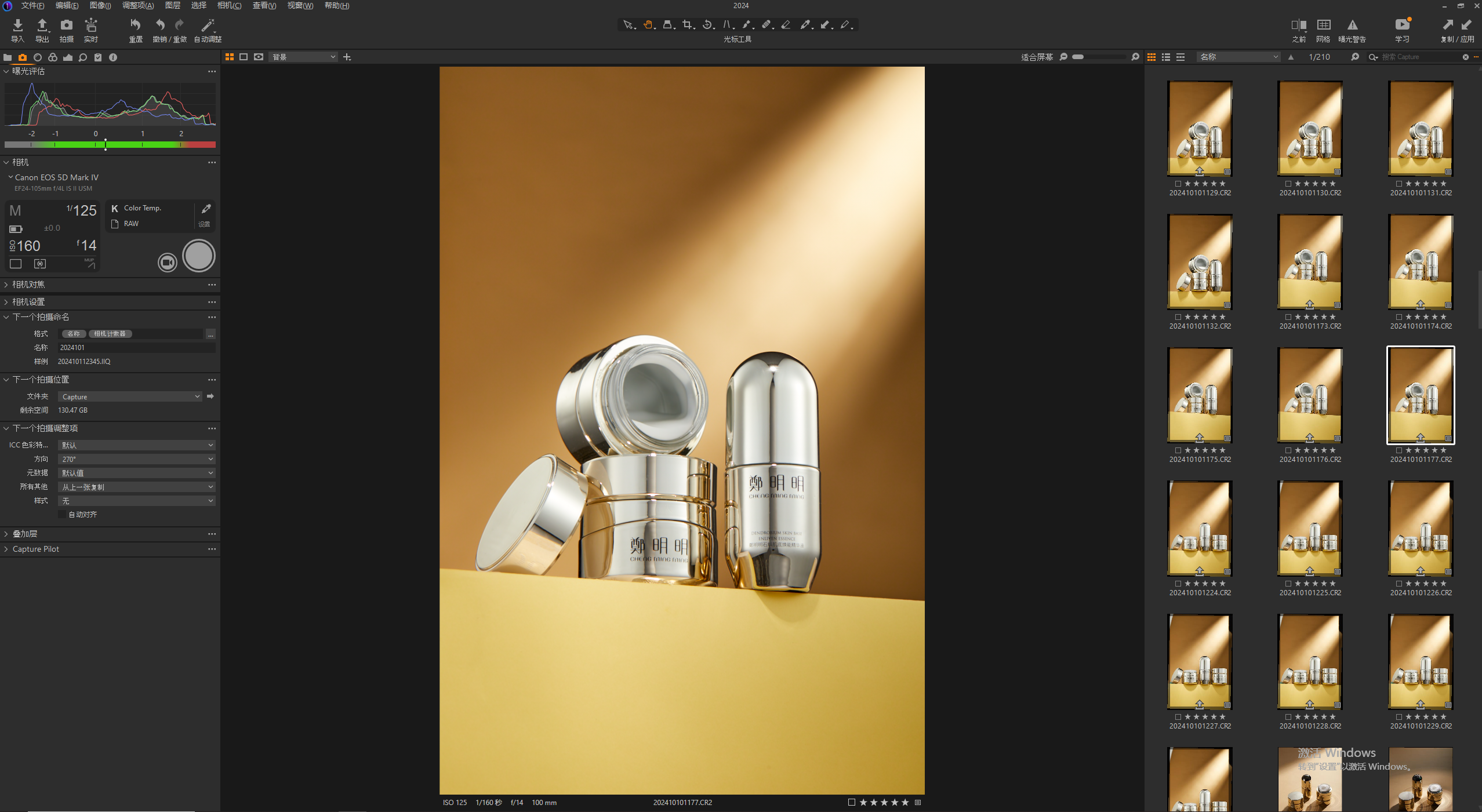
Task: Open the 背景 layer dropdown
Action: pyautogui.click(x=303, y=57)
